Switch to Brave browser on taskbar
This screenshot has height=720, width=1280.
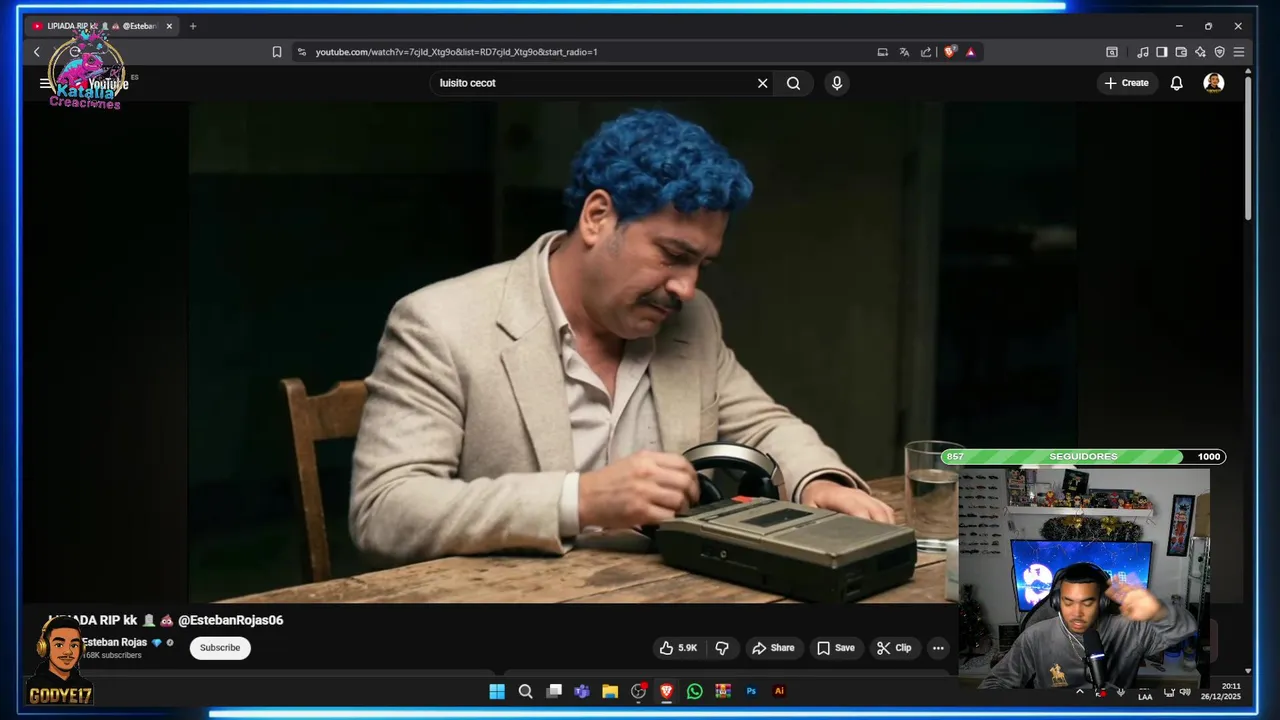click(x=667, y=691)
